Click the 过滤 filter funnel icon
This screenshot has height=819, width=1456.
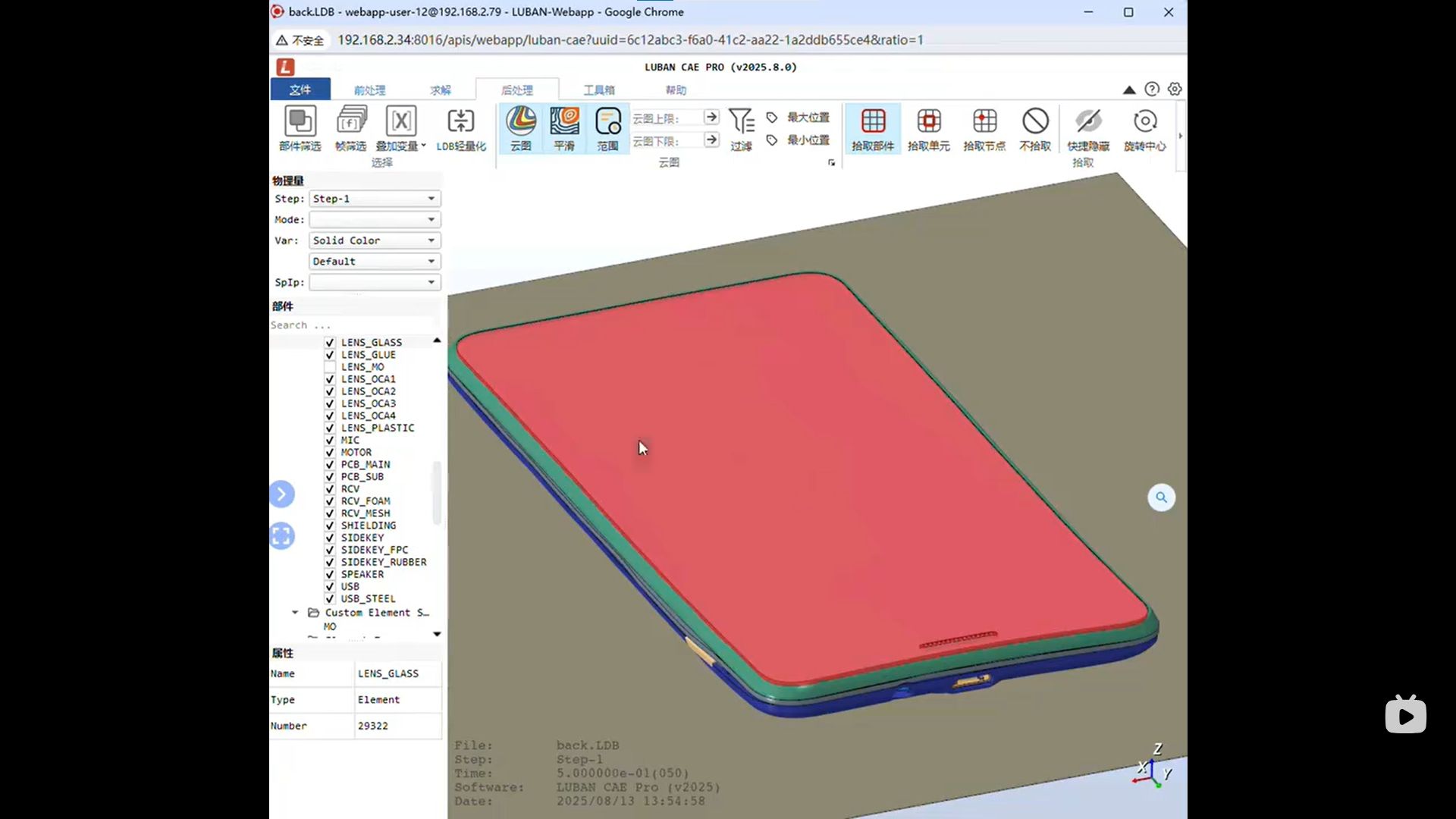(x=741, y=122)
